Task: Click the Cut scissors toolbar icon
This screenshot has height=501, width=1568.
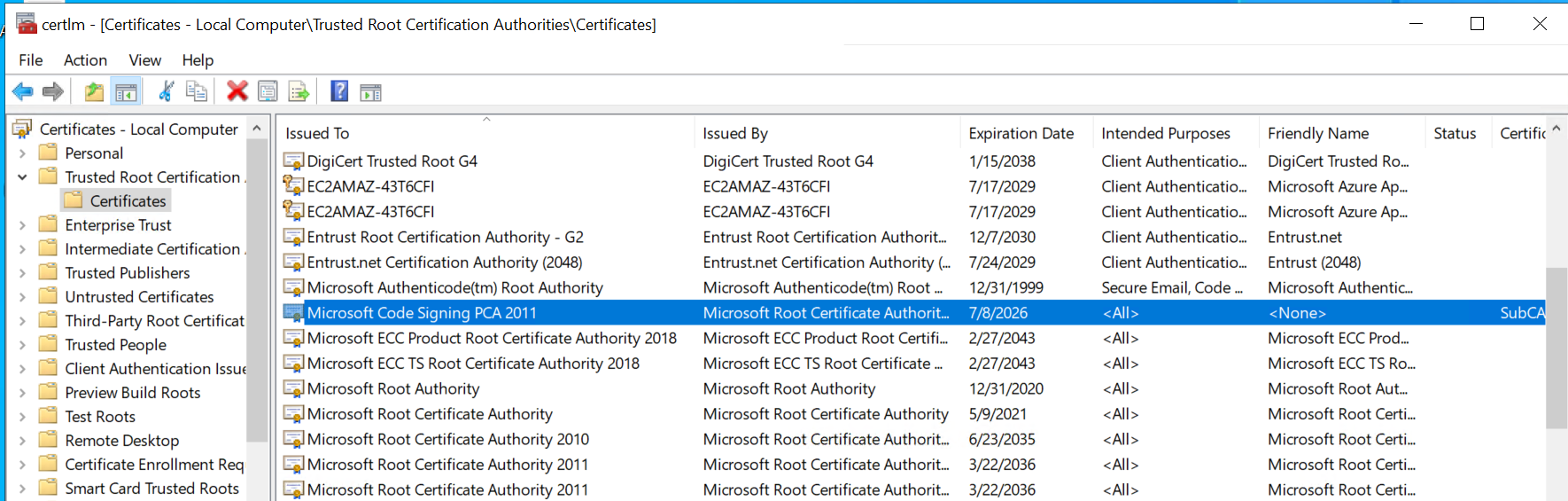Action: point(166,91)
